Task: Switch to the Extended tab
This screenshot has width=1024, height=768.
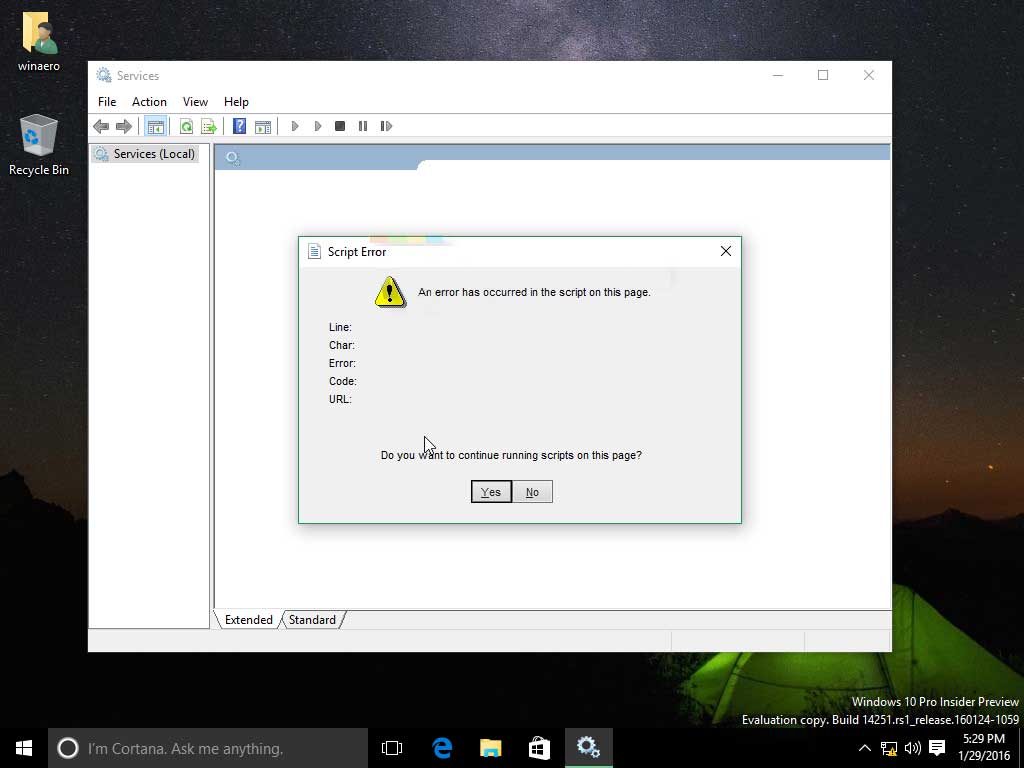Action: point(247,620)
